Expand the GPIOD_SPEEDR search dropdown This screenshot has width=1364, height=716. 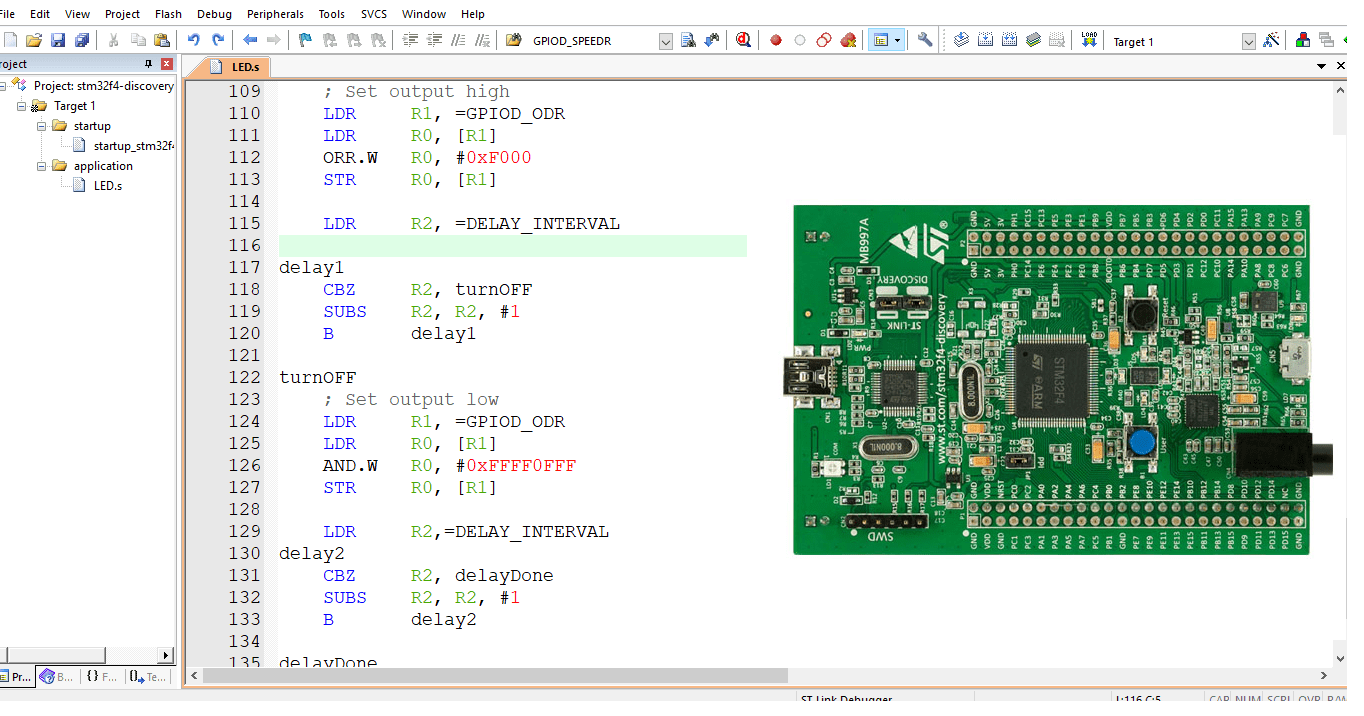click(666, 42)
